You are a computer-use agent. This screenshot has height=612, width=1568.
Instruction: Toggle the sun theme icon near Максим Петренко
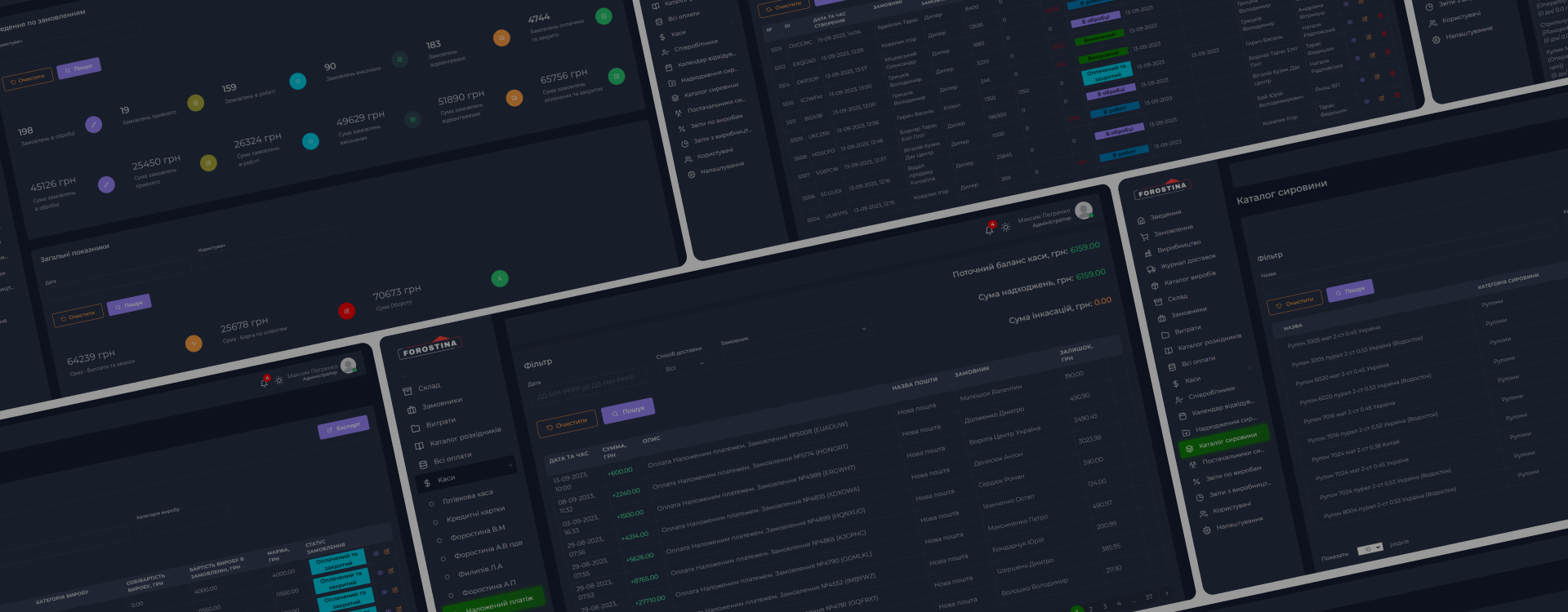pos(1006,227)
